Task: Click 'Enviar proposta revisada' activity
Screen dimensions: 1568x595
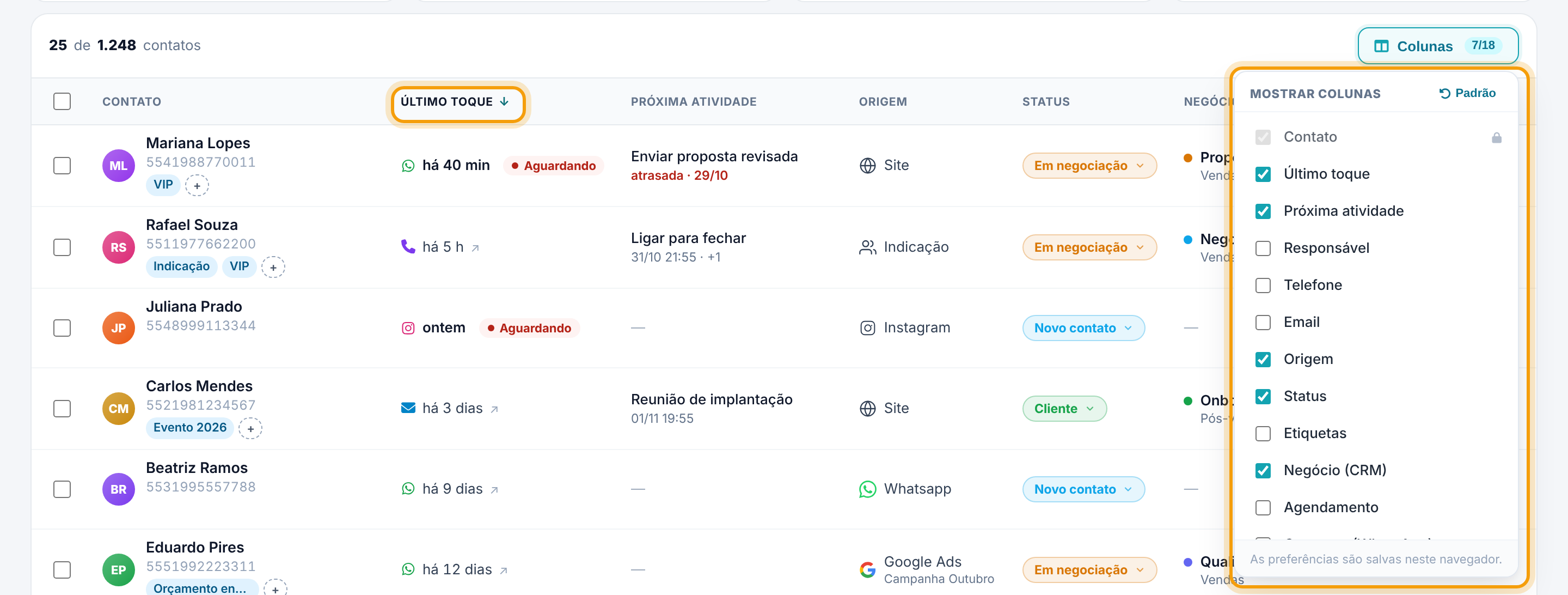Action: point(714,156)
